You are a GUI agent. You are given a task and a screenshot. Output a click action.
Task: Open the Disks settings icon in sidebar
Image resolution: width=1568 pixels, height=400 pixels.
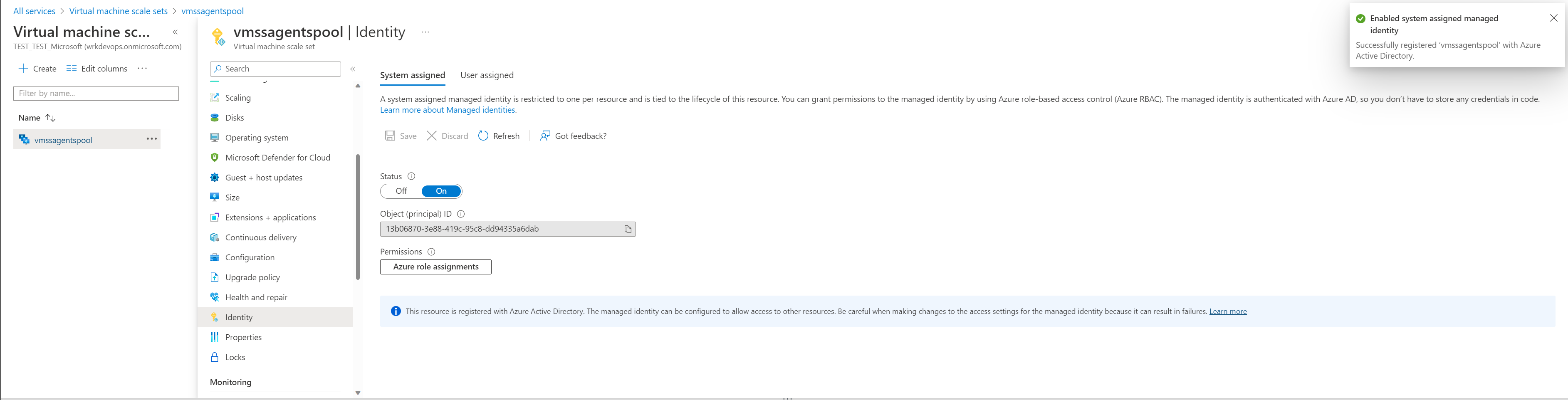[214, 118]
